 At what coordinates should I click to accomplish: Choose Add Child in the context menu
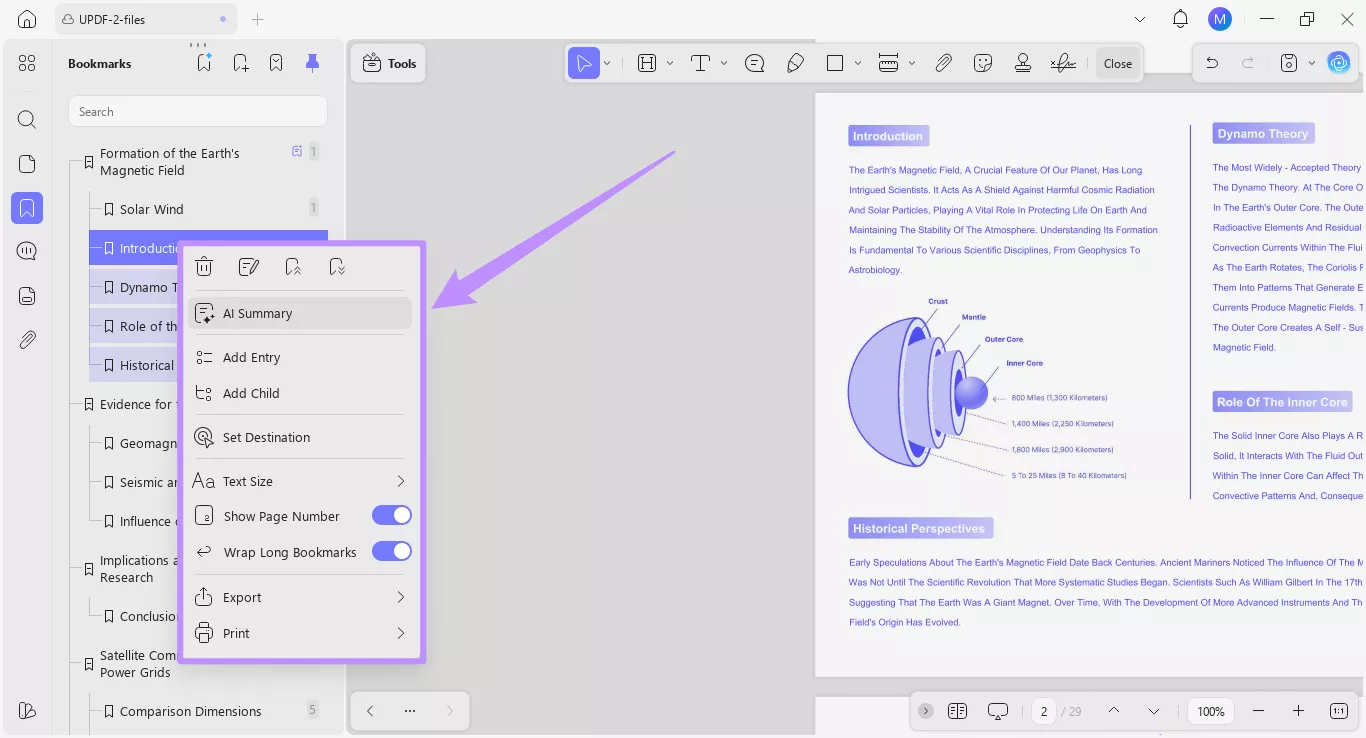click(x=301, y=393)
